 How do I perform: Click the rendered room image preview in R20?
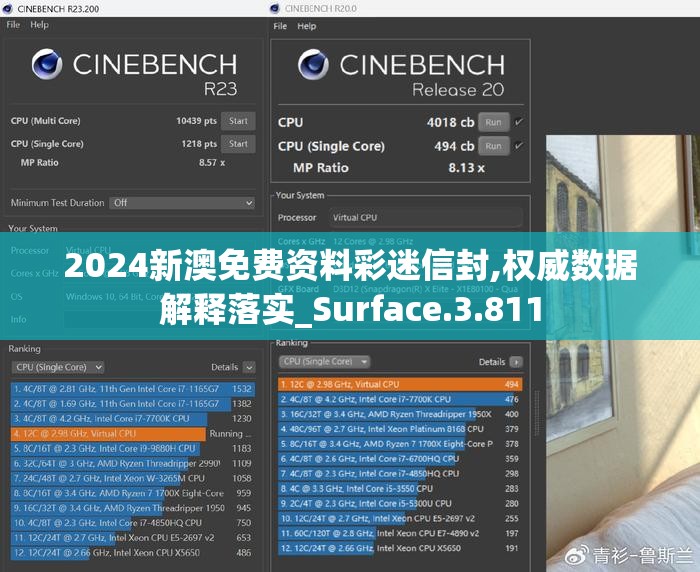tap(623, 353)
